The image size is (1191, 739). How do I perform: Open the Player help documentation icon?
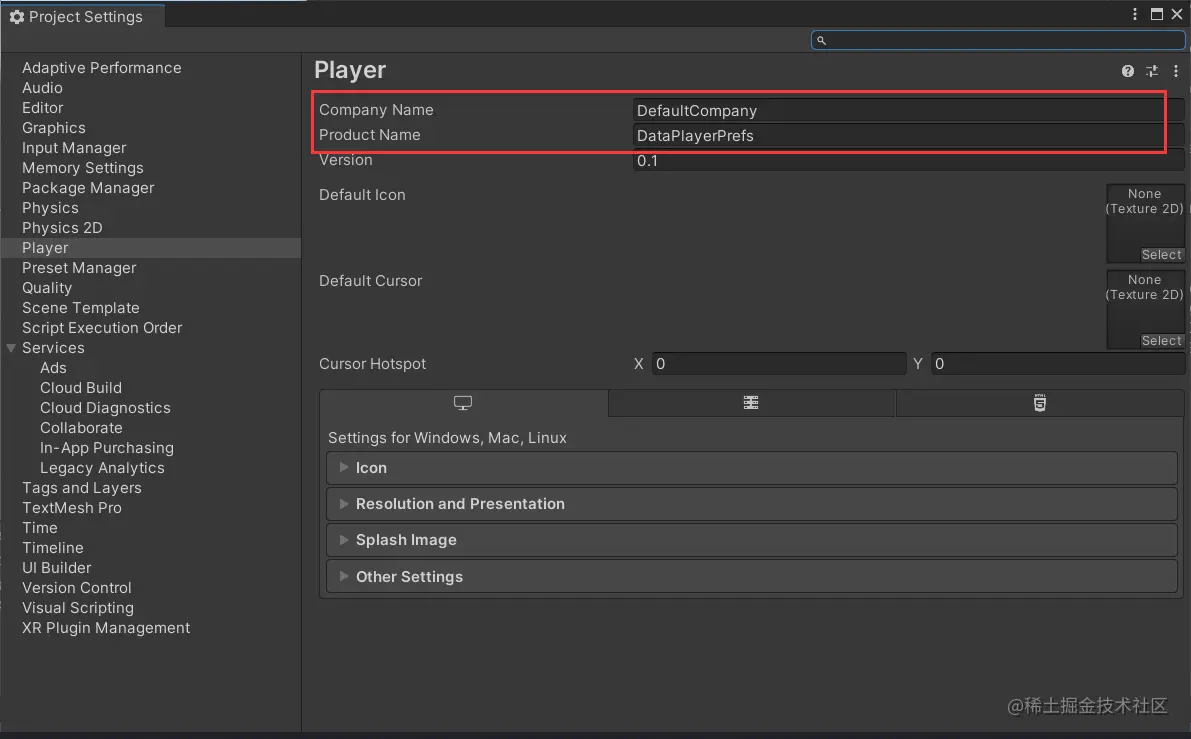(1128, 71)
